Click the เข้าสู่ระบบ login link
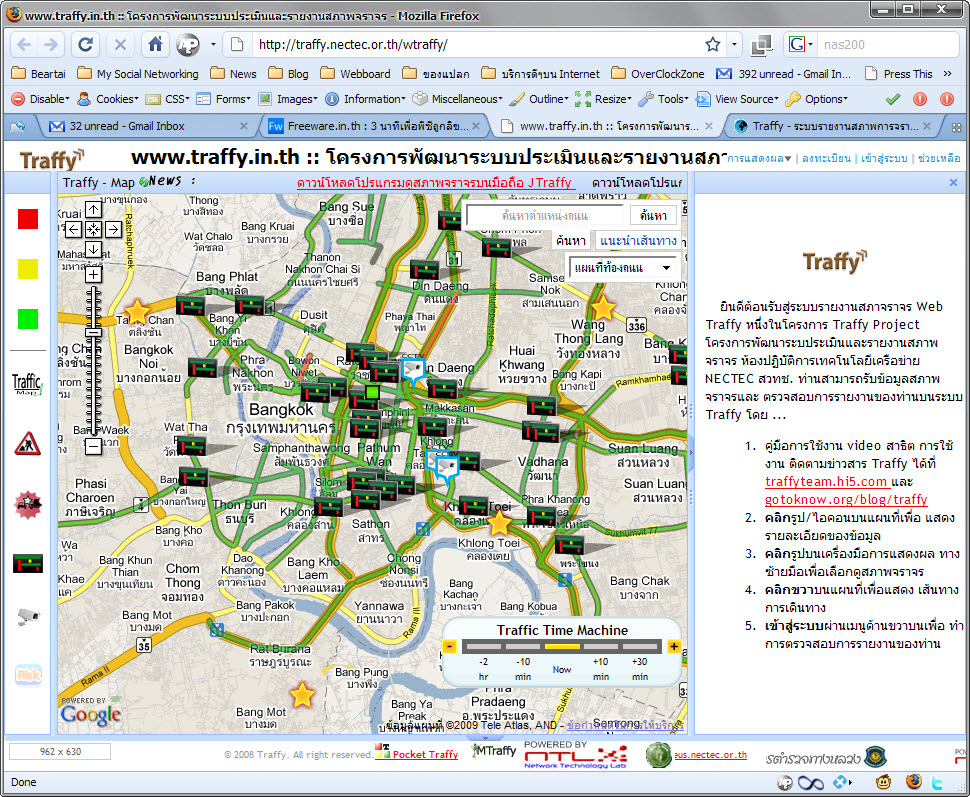This screenshot has height=797, width=970. 884,158
